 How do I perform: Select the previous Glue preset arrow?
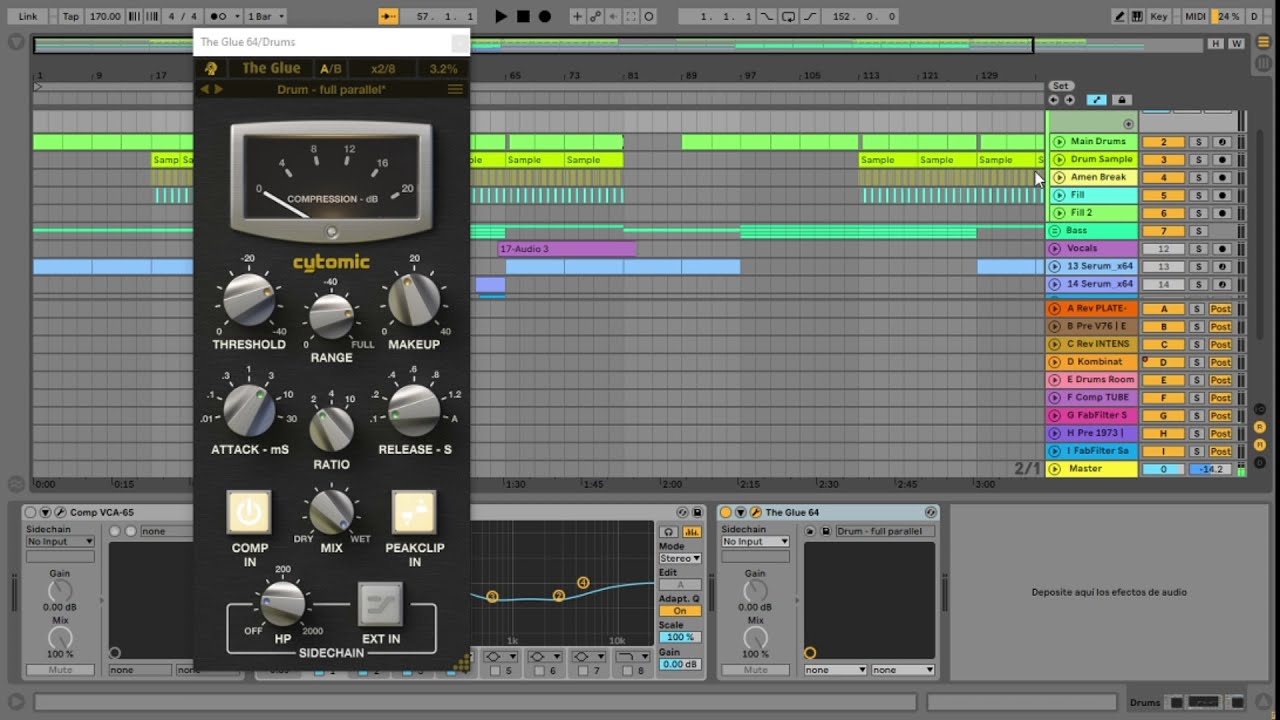click(205, 90)
